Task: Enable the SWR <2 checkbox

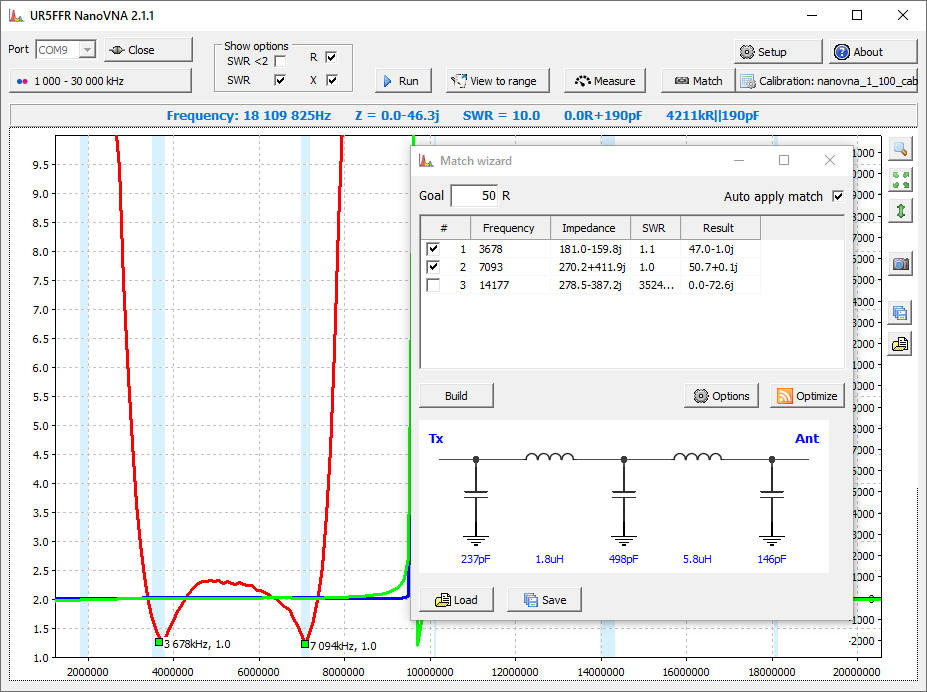Action: [281, 62]
